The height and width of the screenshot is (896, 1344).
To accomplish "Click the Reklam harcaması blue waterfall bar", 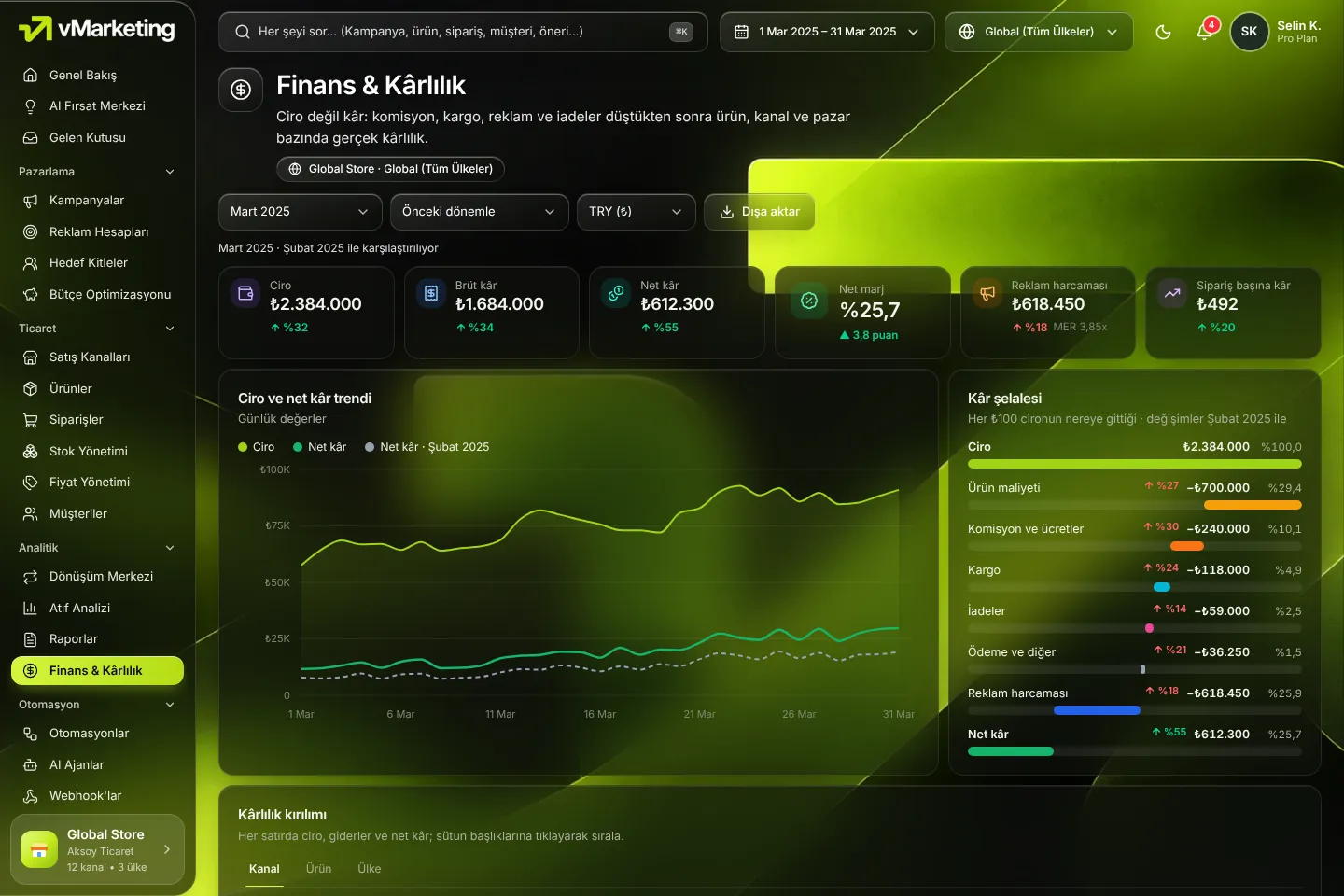I will point(1097,710).
